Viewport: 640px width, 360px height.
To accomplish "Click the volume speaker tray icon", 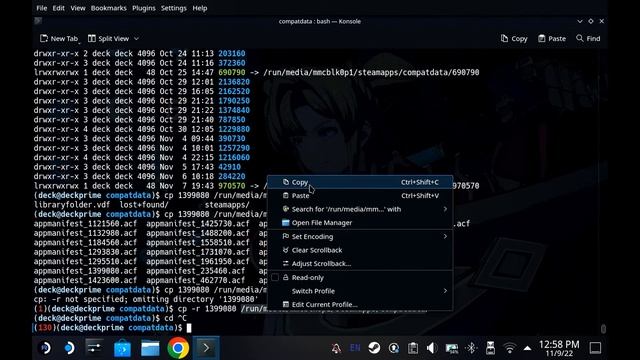I will pos(431,348).
